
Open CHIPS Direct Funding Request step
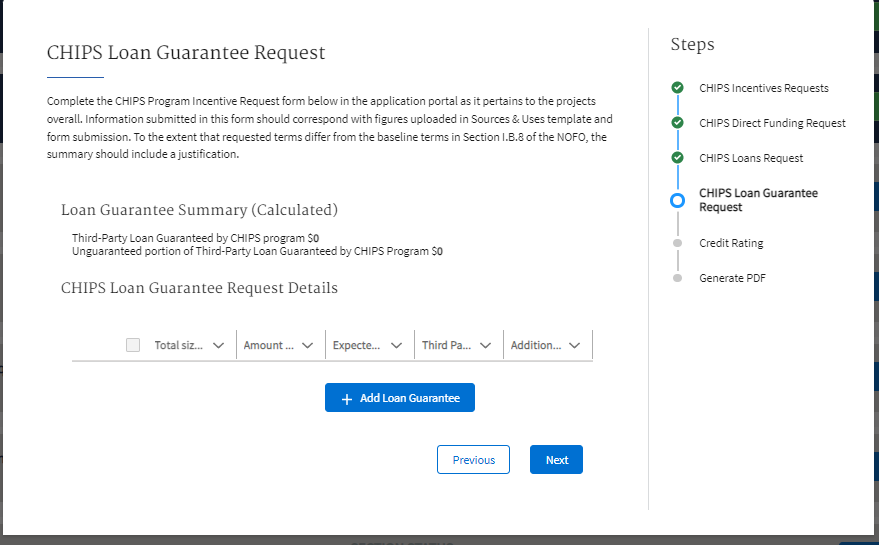tap(772, 123)
